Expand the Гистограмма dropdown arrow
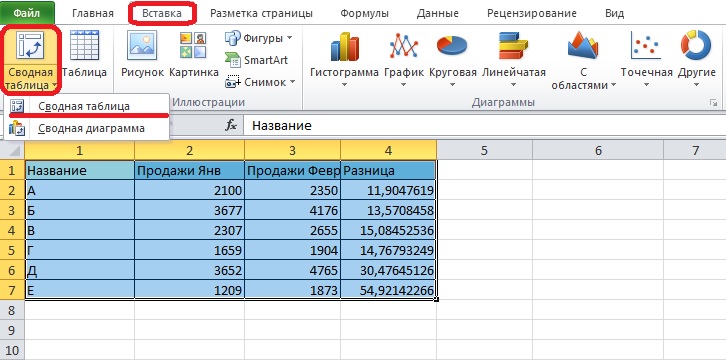726x360 pixels. coord(344,85)
